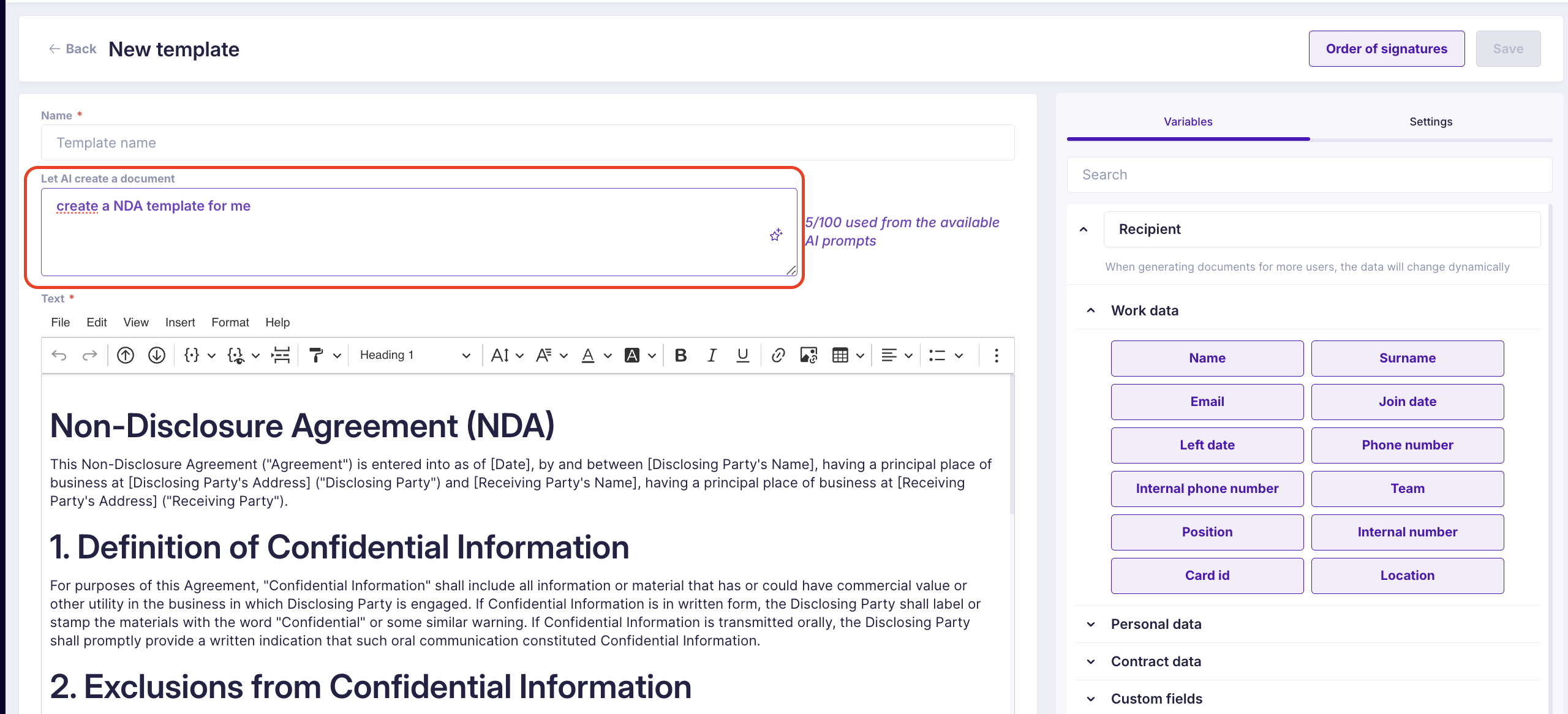
Task: Click the Order of signatures button
Action: [x=1387, y=49]
